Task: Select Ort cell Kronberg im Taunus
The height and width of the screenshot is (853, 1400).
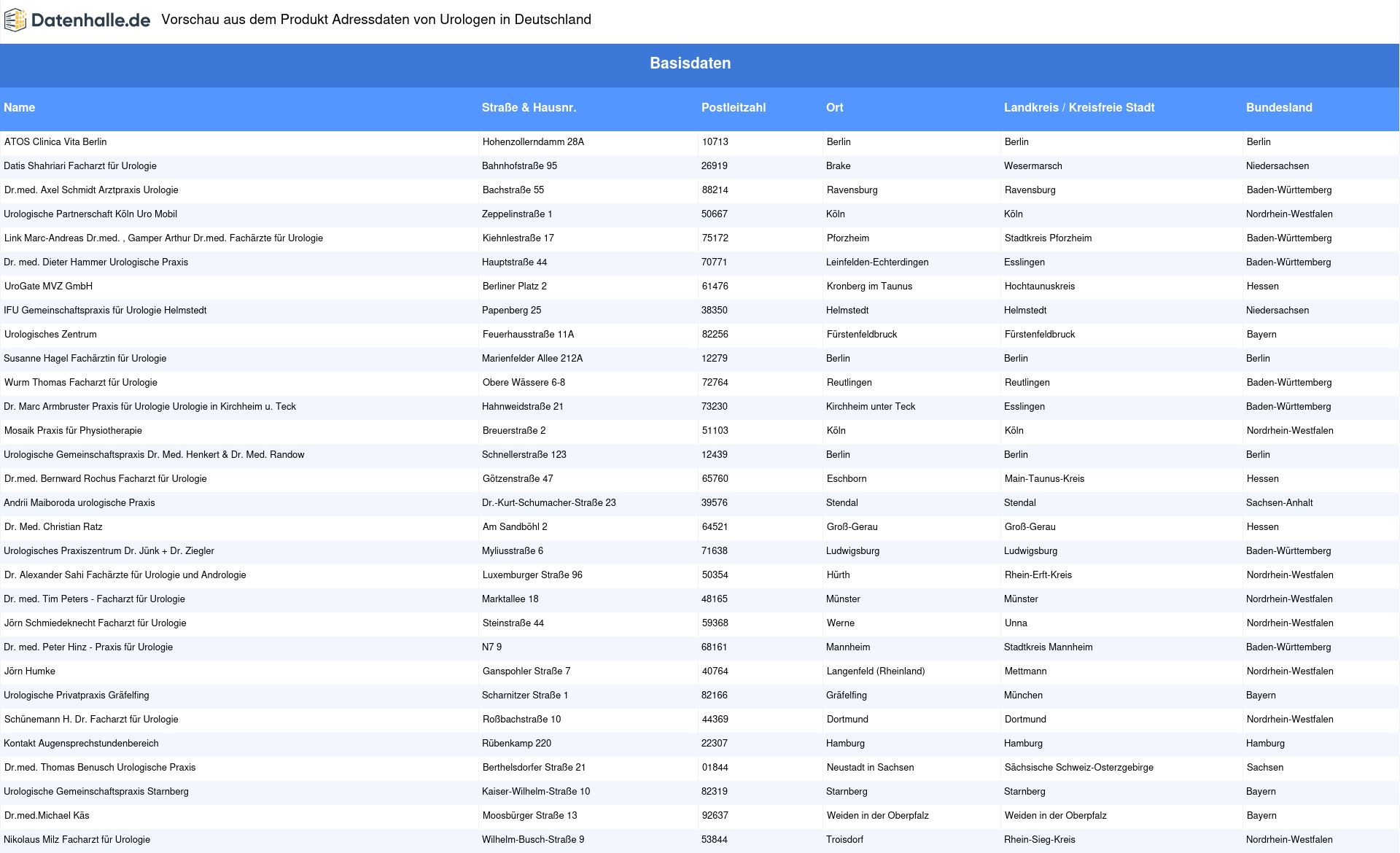Action: pyautogui.click(x=870, y=286)
